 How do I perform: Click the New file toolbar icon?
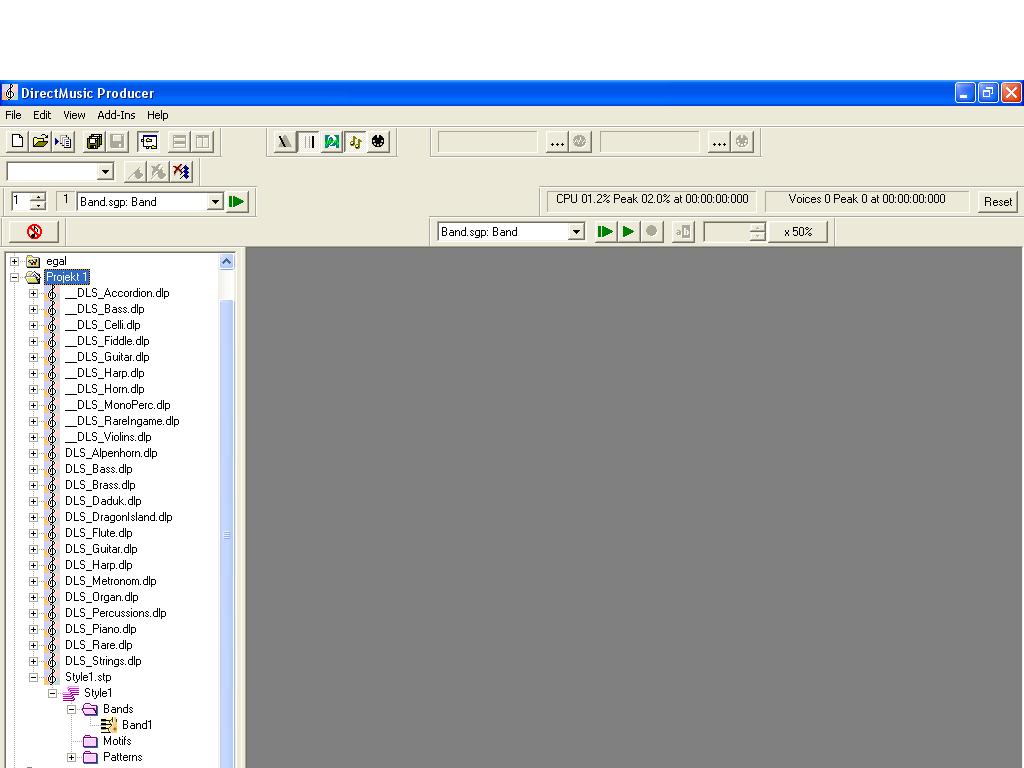(x=17, y=142)
